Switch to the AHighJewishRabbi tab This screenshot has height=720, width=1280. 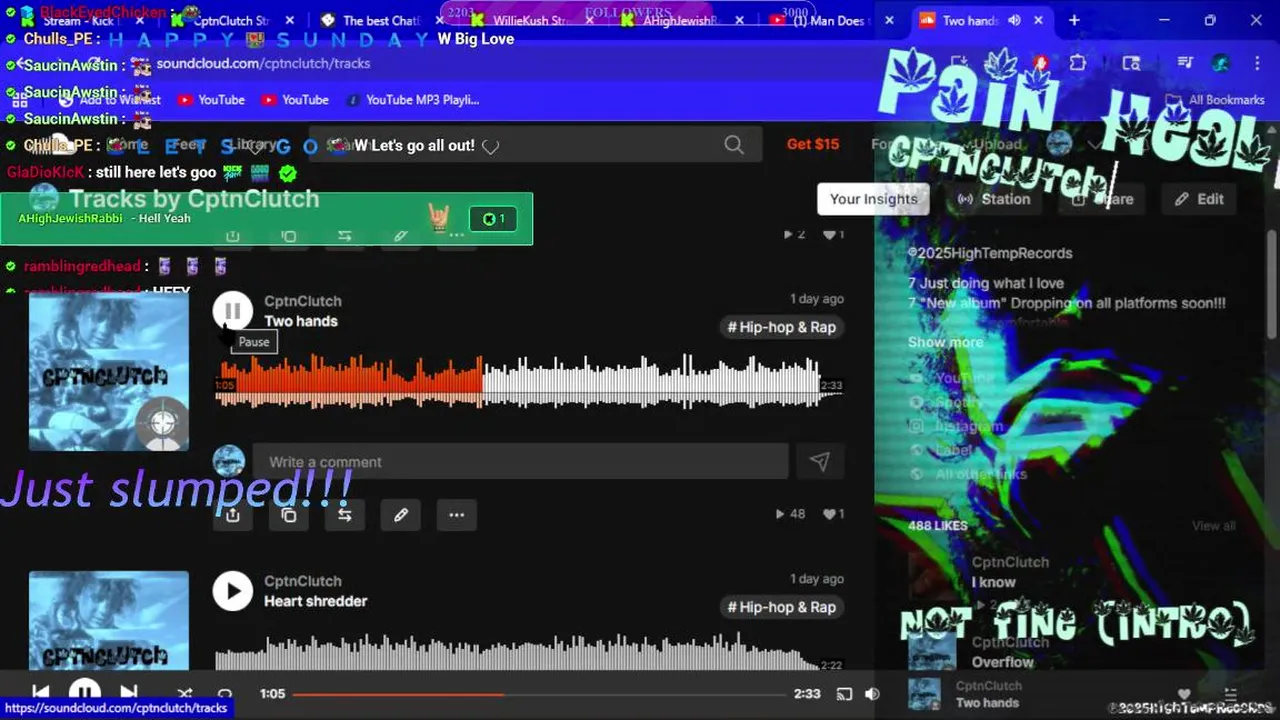pyautogui.click(x=680, y=21)
